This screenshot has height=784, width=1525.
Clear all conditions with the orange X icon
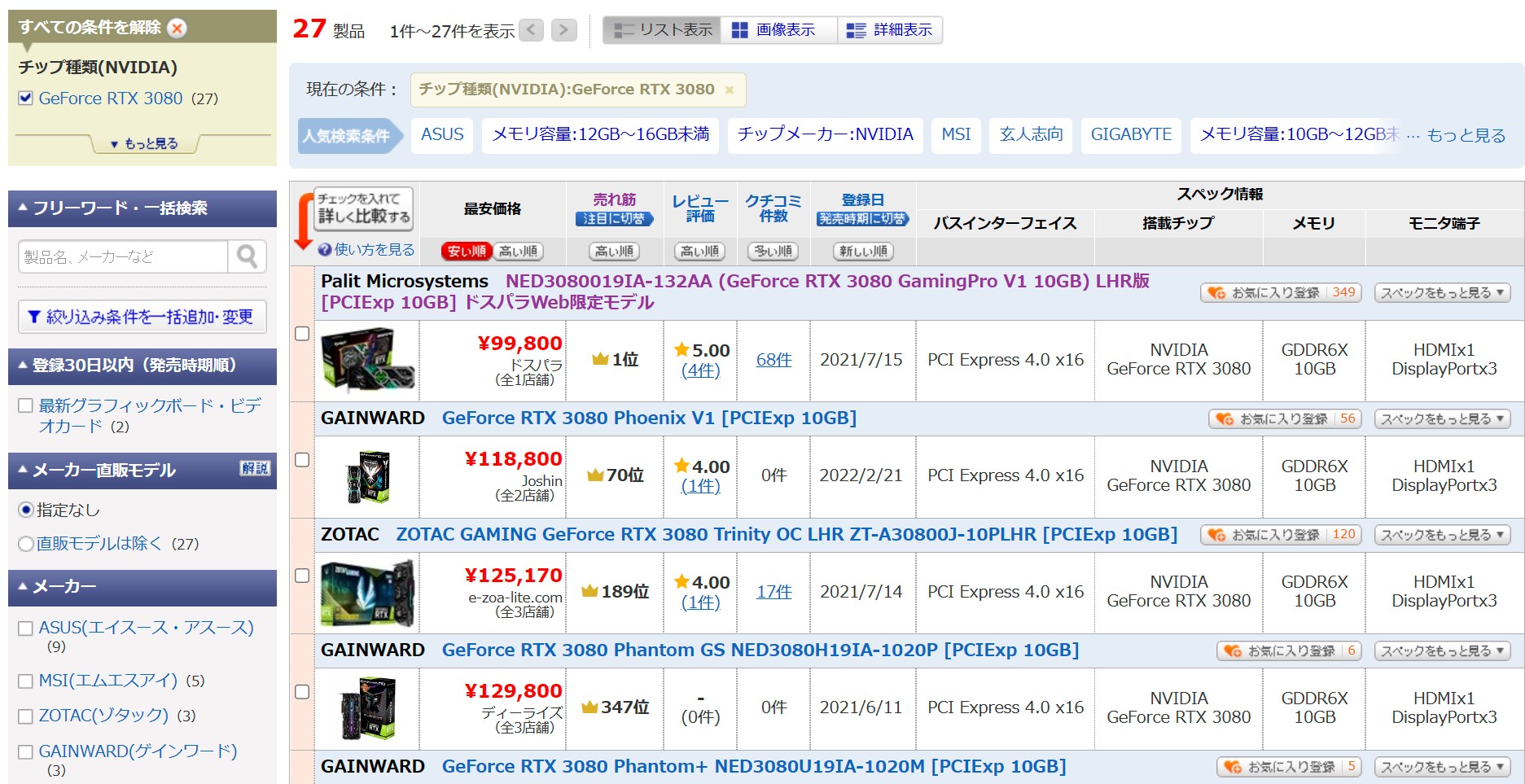point(177,28)
